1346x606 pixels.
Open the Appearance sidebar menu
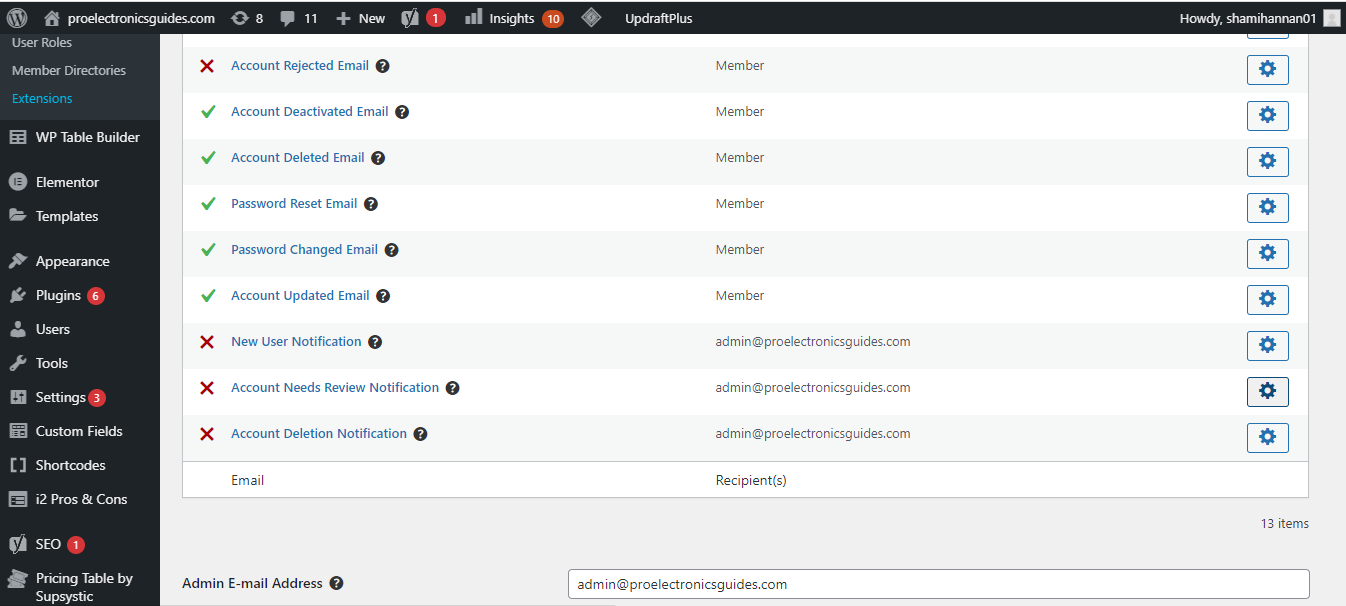pyautogui.click(x=72, y=261)
